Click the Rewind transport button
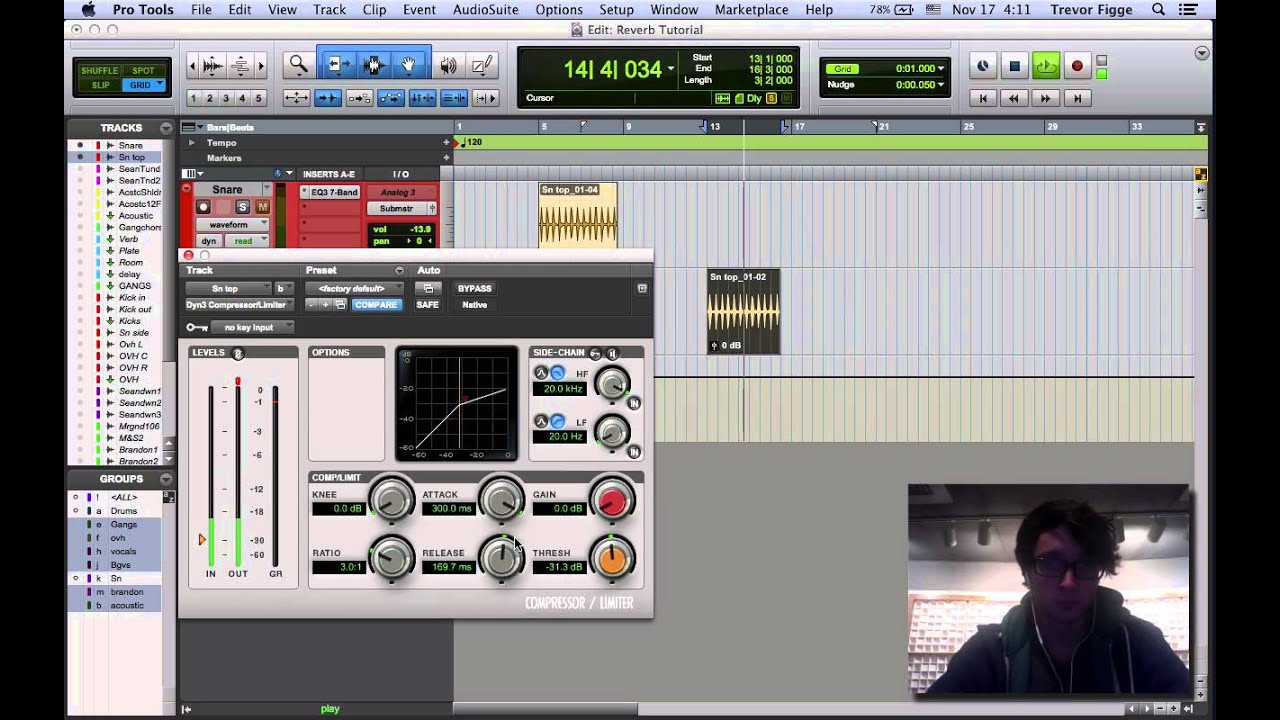Screen dimensions: 1280x720 1014,98
